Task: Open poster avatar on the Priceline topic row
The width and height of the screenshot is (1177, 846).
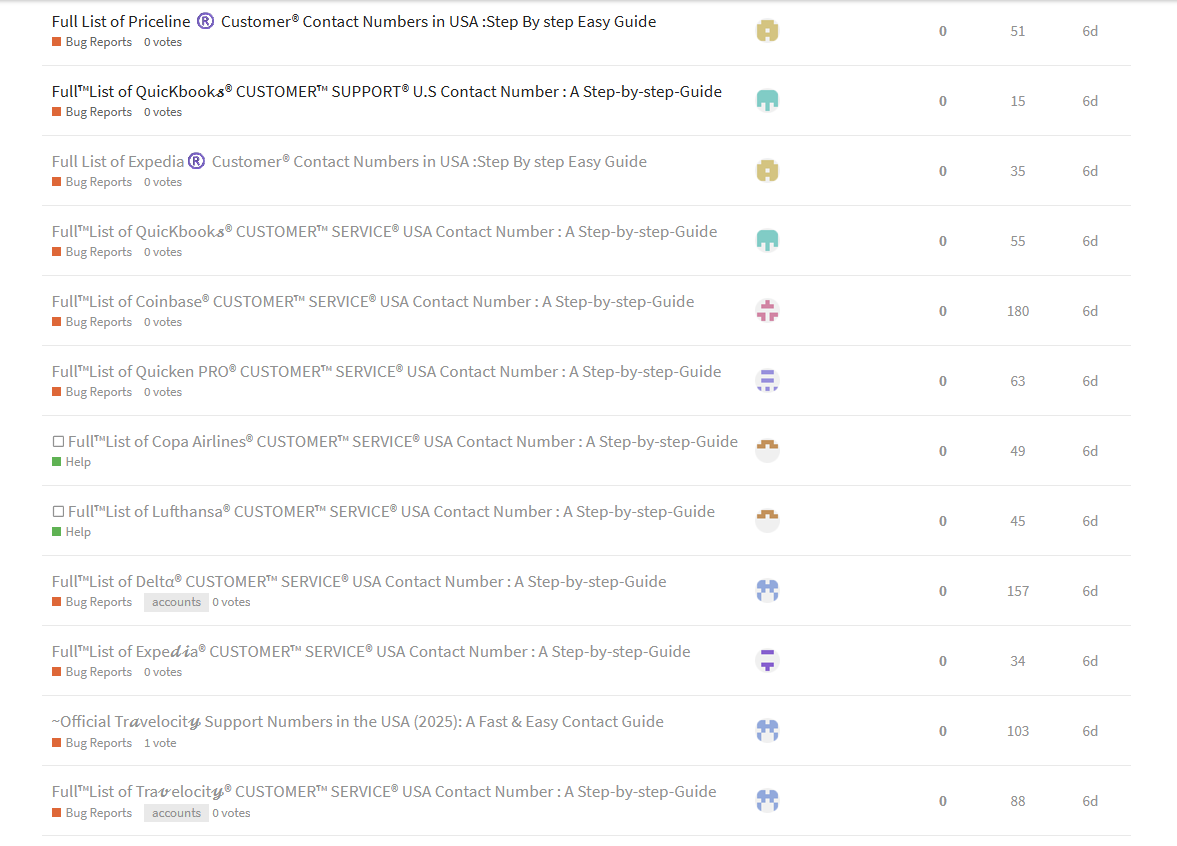Action: pos(767,31)
